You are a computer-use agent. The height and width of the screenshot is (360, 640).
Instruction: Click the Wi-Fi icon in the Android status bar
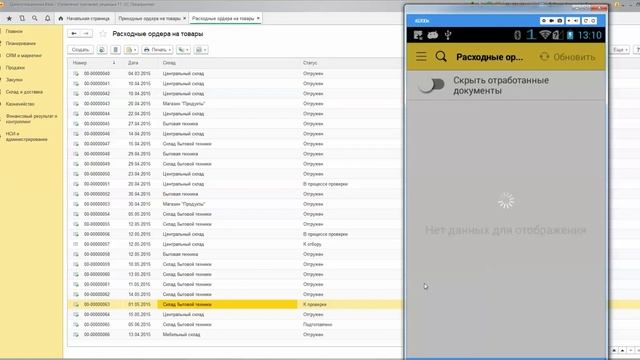544,35
